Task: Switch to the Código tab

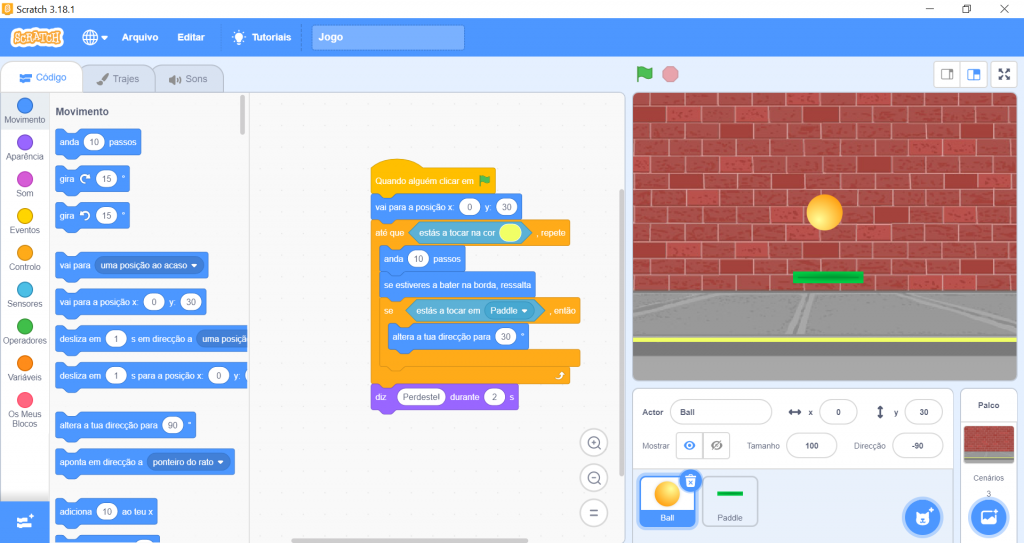Action: (x=42, y=78)
